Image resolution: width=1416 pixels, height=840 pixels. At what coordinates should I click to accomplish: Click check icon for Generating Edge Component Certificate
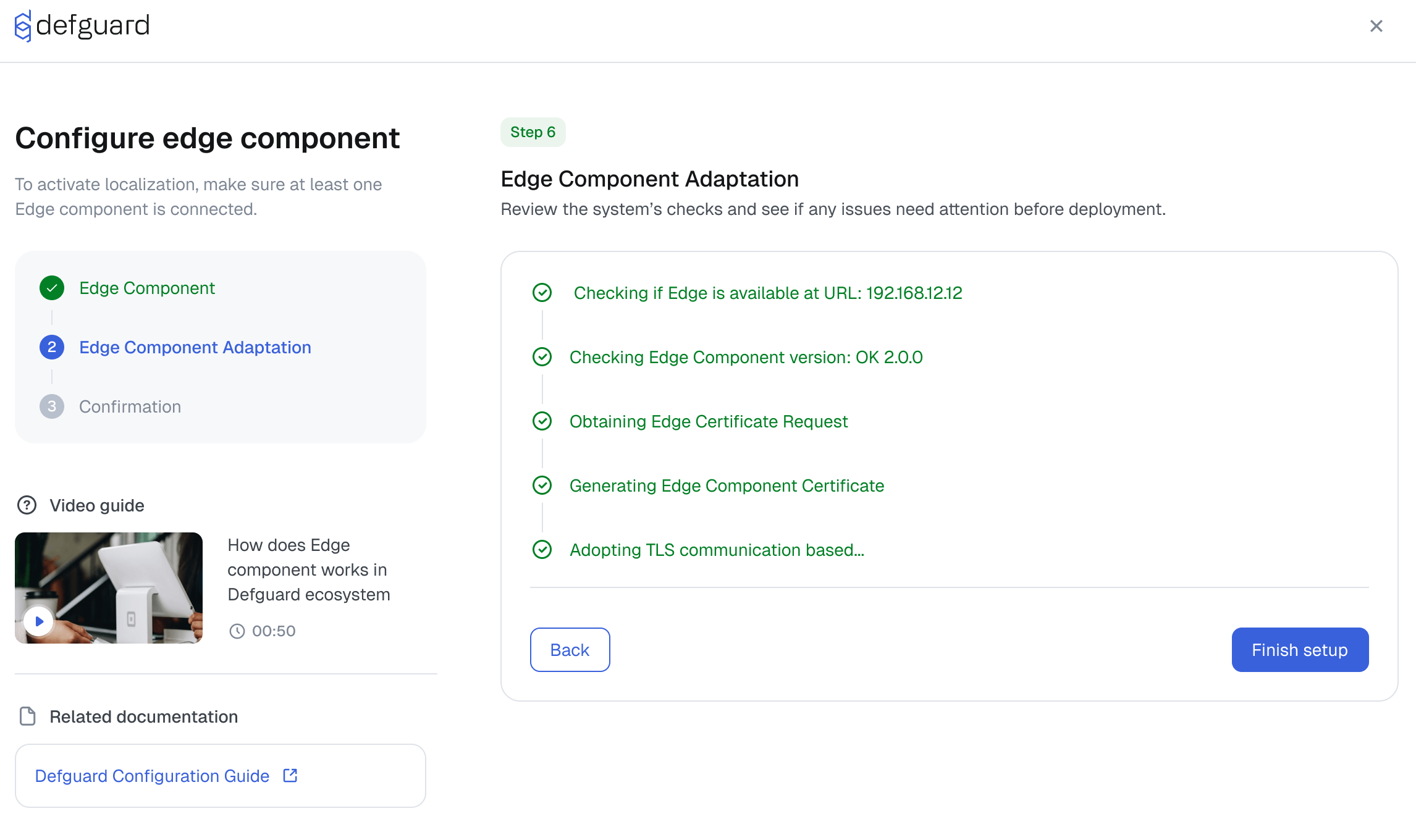coord(542,485)
